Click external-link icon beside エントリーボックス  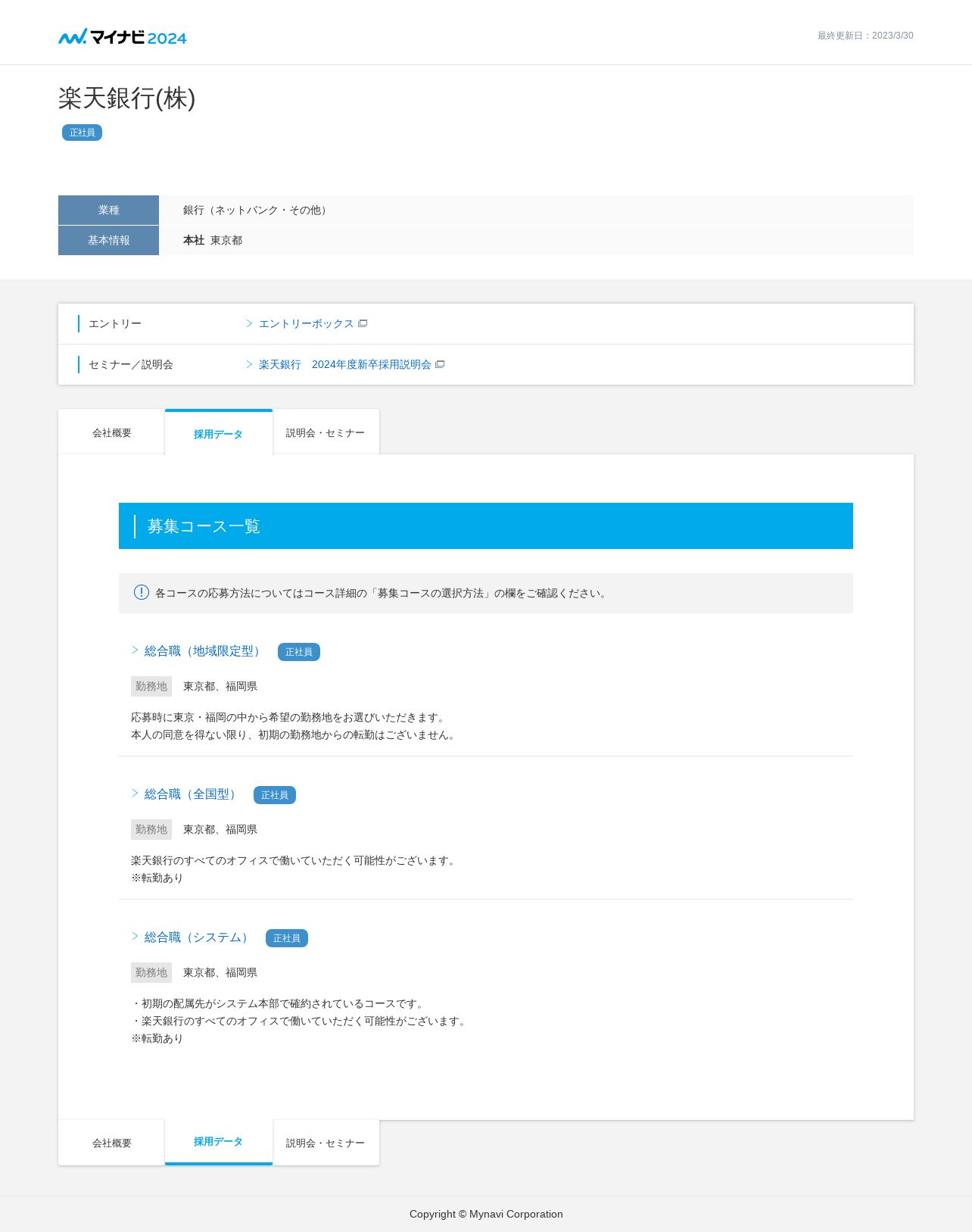[x=363, y=323]
